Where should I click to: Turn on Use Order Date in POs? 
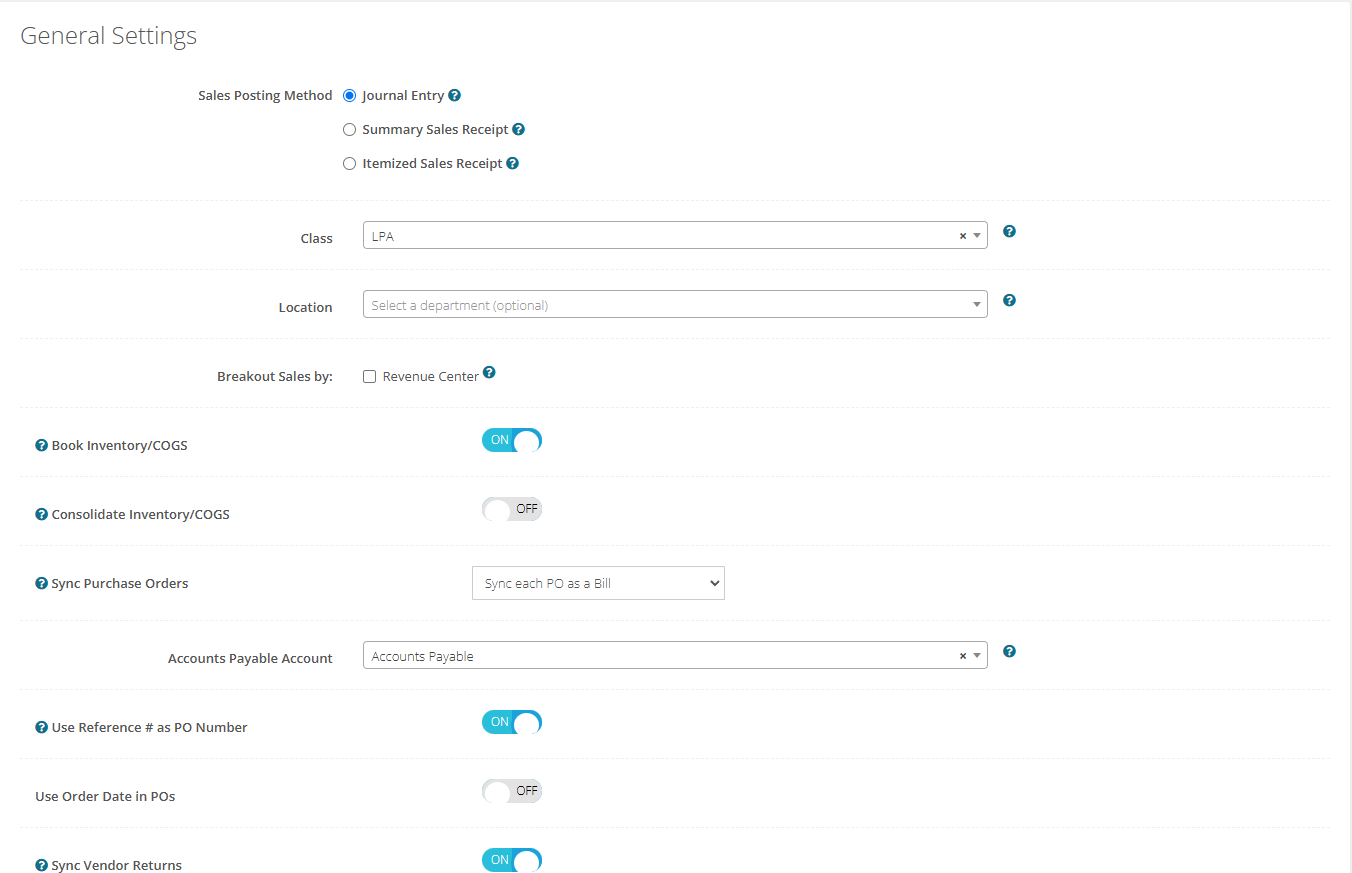tap(512, 791)
